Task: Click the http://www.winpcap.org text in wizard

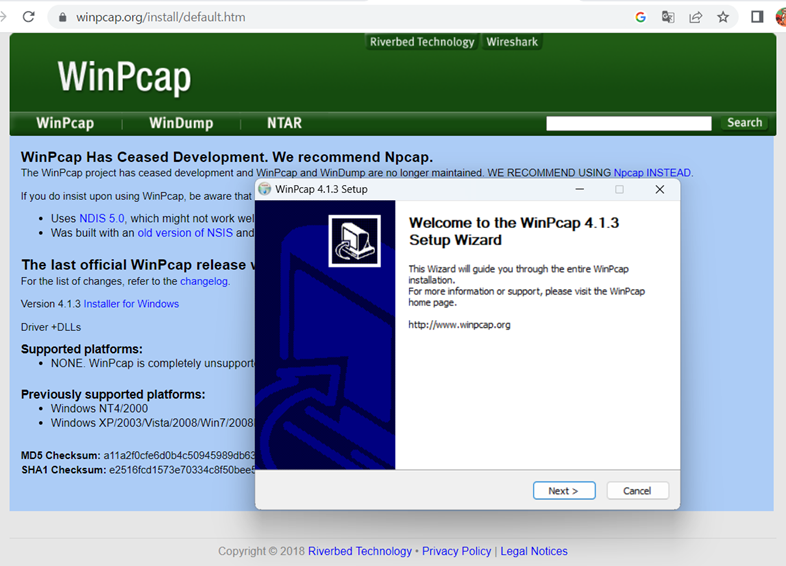Action: pos(459,324)
